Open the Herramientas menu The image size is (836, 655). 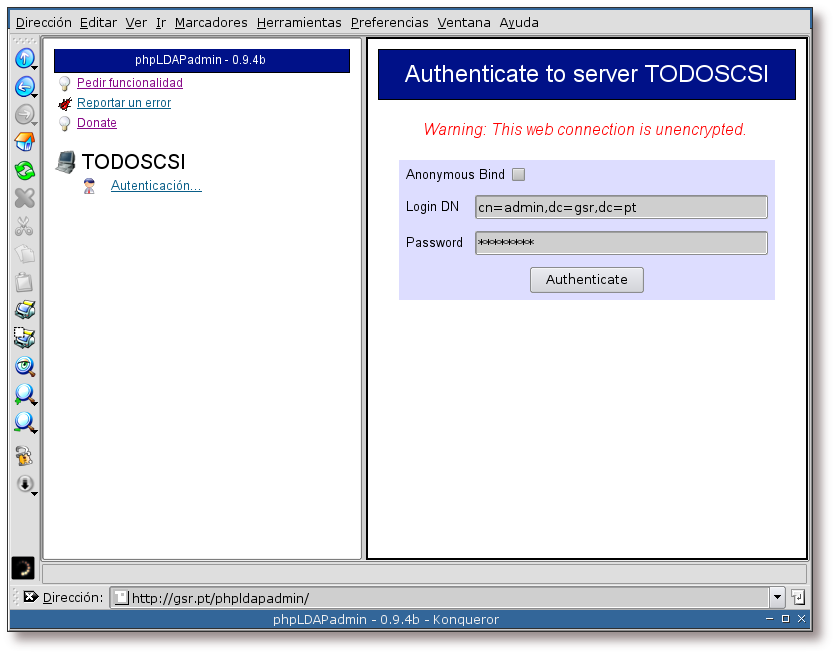(298, 22)
